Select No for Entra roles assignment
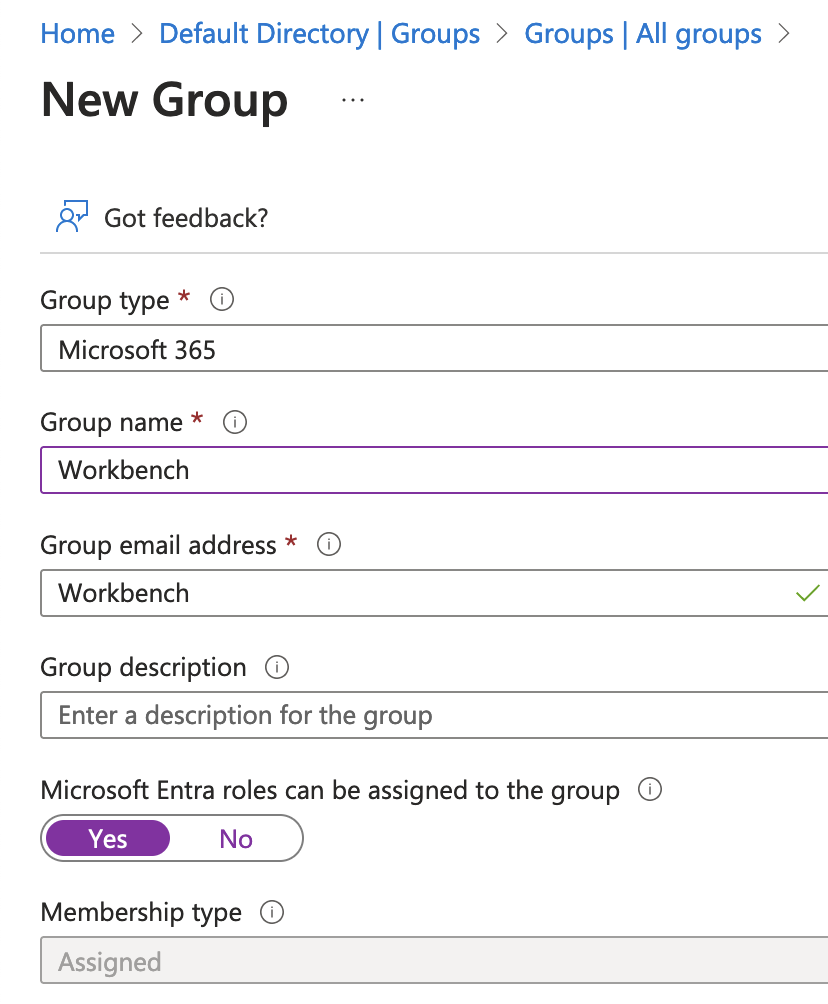 (236, 838)
